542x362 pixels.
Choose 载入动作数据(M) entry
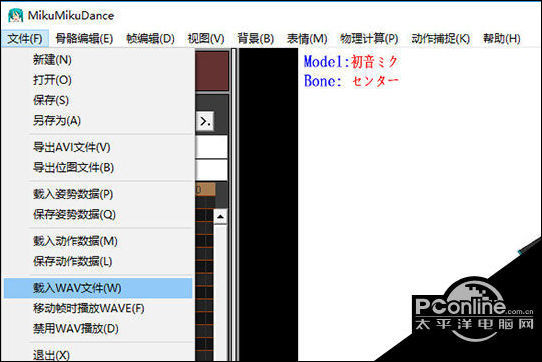pyautogui.click(x=98, y=241)
